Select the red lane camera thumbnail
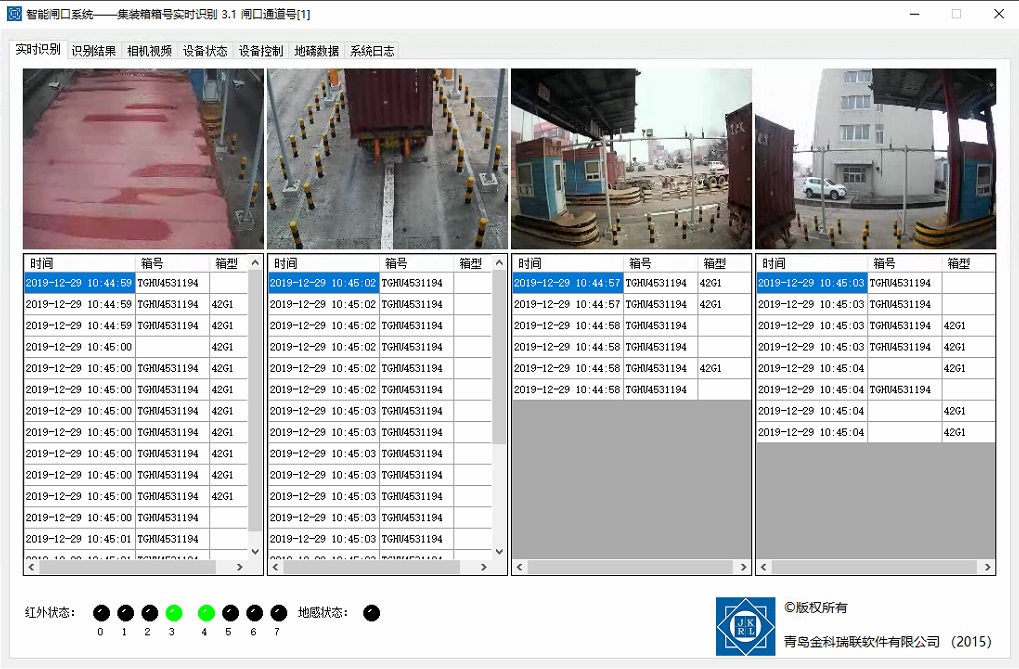The width and height of the screenshot is (1019, 669). click(143, 158)
